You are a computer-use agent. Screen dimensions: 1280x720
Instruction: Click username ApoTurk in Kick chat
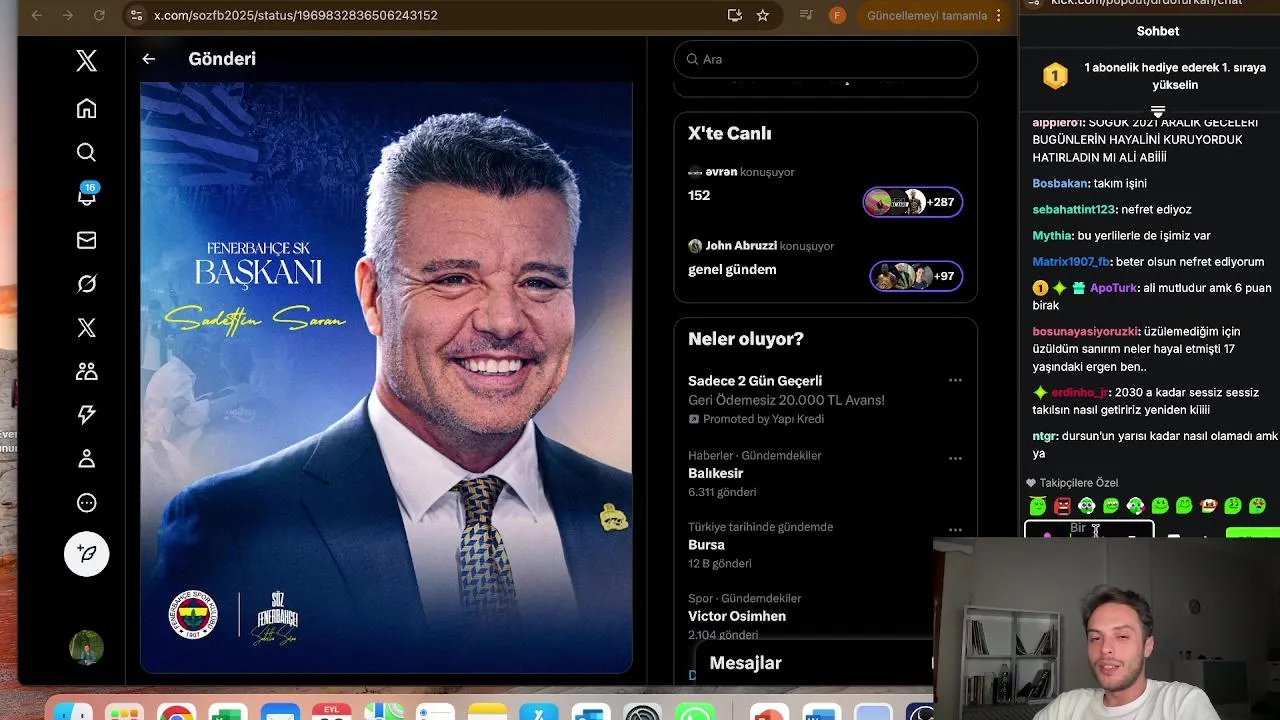1113,288
